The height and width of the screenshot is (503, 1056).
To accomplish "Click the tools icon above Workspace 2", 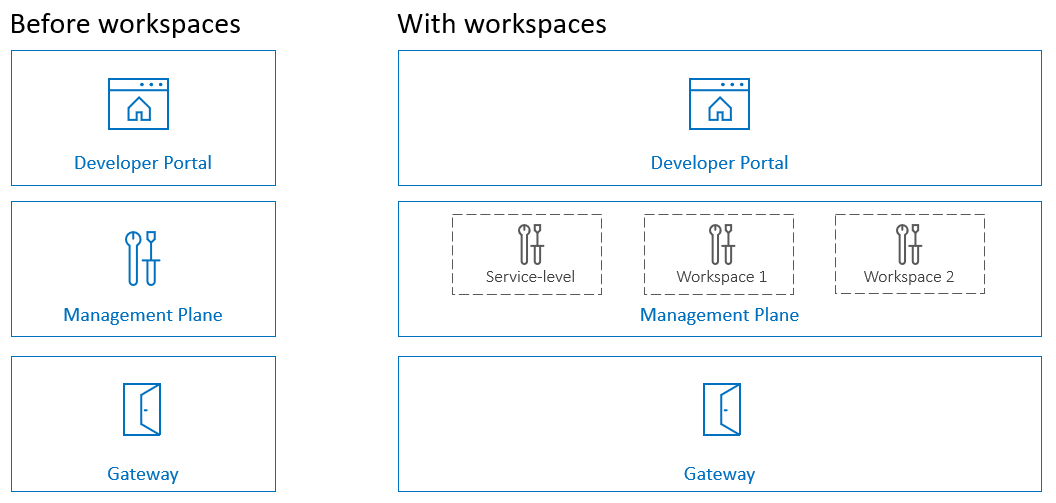I will [909, 244].
